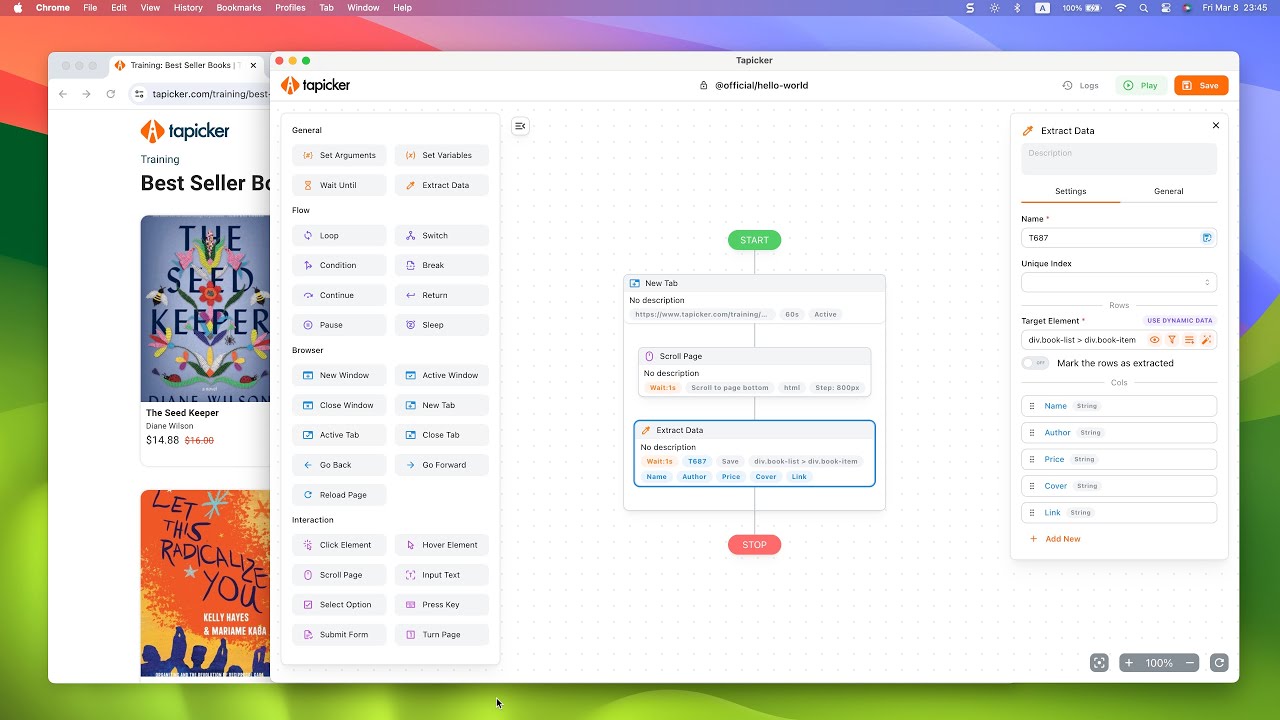Choose the Select Option interaction

[x=339, y=605]
